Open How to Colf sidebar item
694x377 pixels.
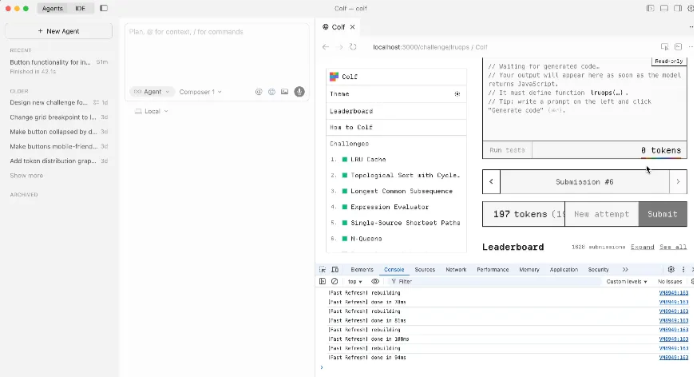[396, 127]
